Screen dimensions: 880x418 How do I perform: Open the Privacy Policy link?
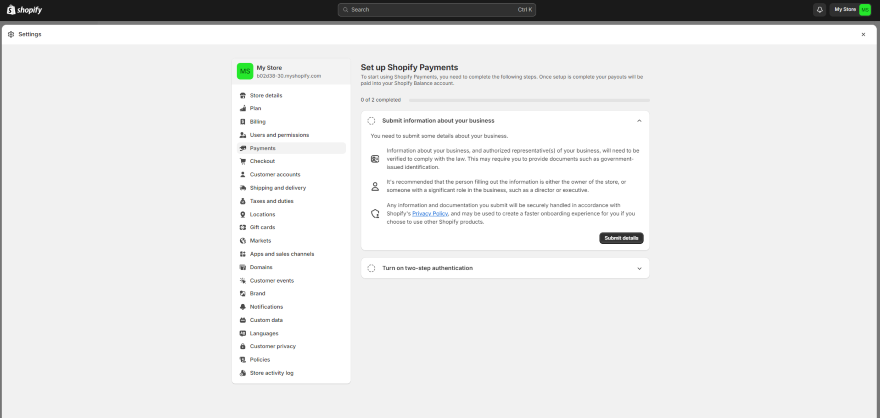430,214
